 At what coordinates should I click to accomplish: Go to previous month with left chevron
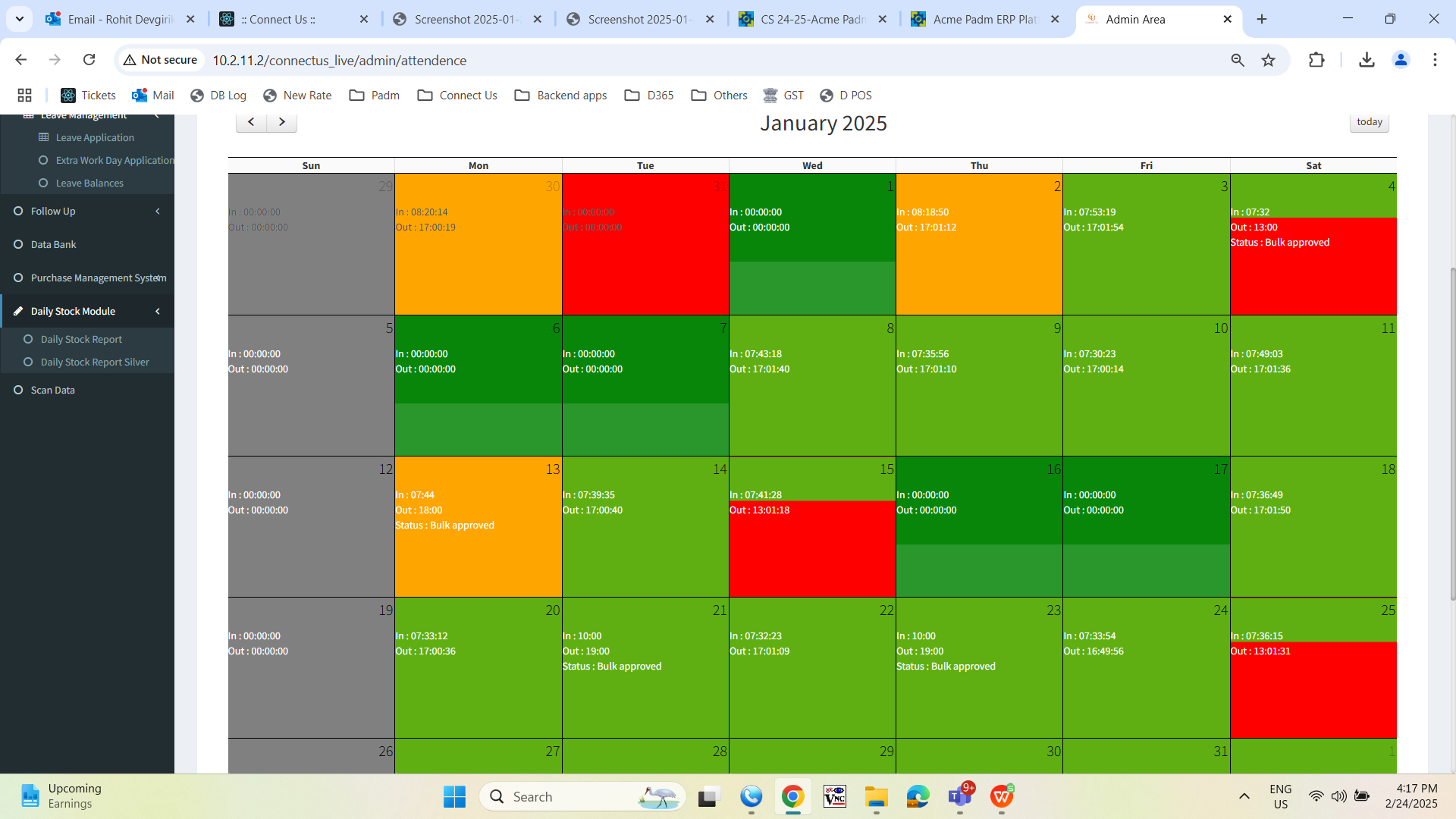(x=251, y=122)
